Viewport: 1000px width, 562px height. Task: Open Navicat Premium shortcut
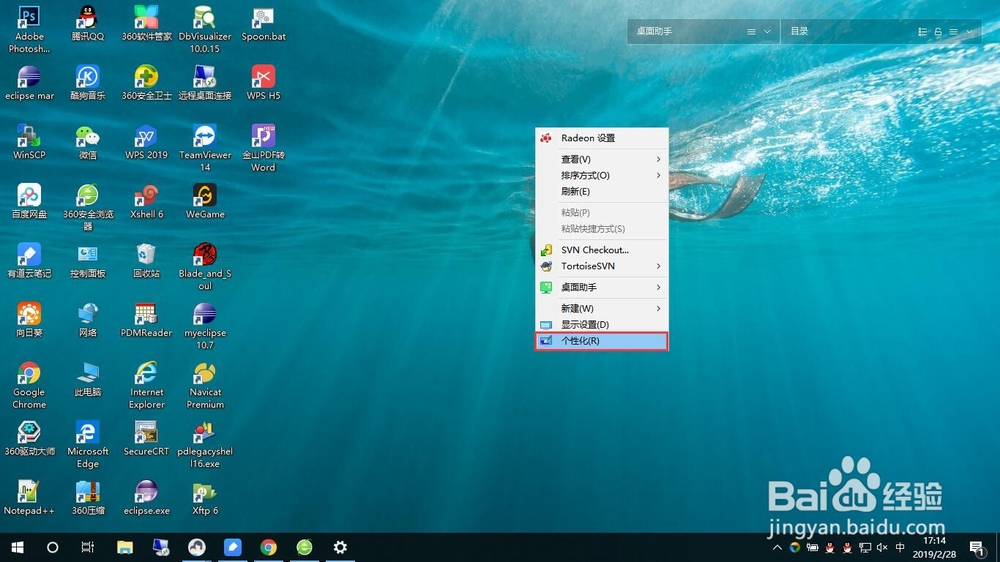click(x=205, y=385)
